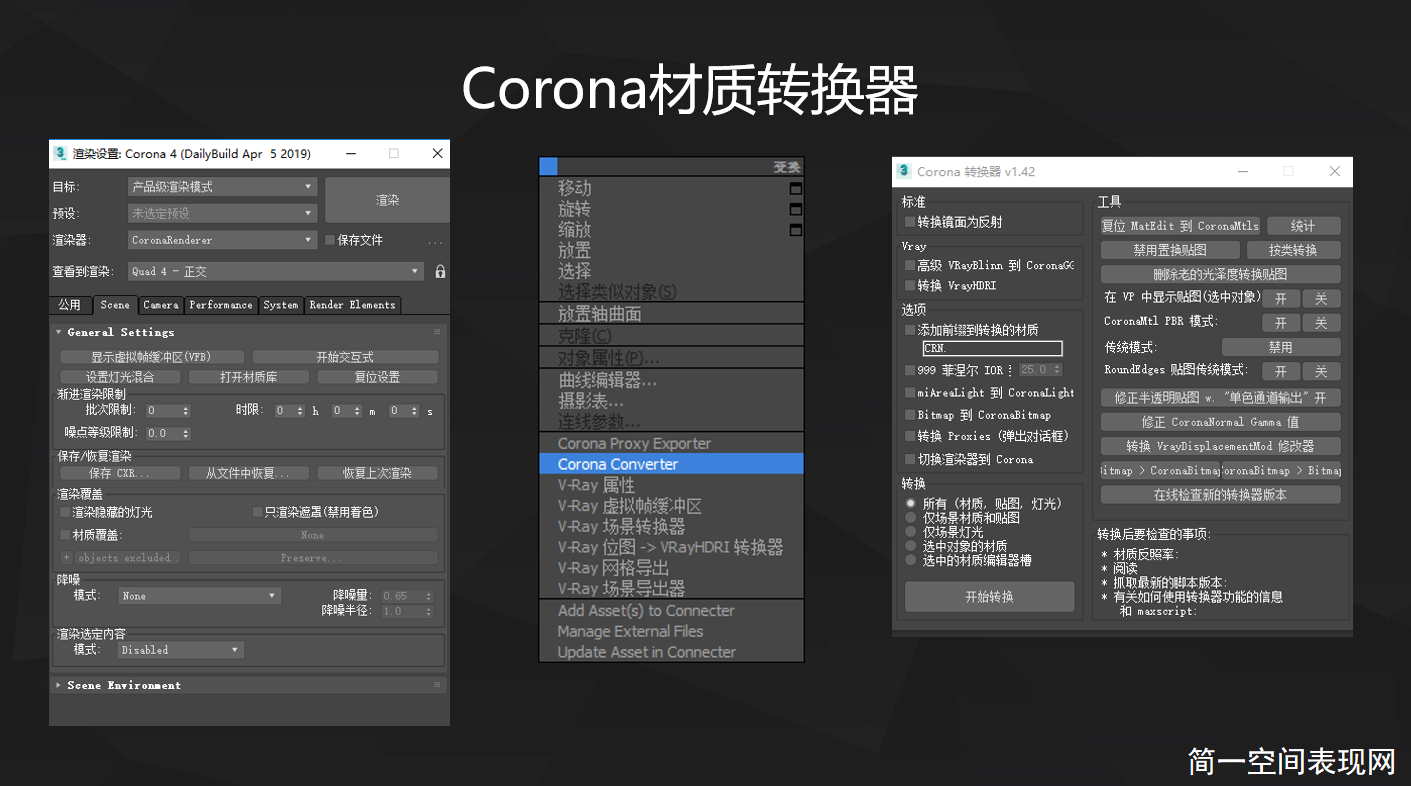Open 查看到渲染 dropdown Quad 4 - 正交
This screenshot has height=786, width=1411.
(x=276, y=271)
